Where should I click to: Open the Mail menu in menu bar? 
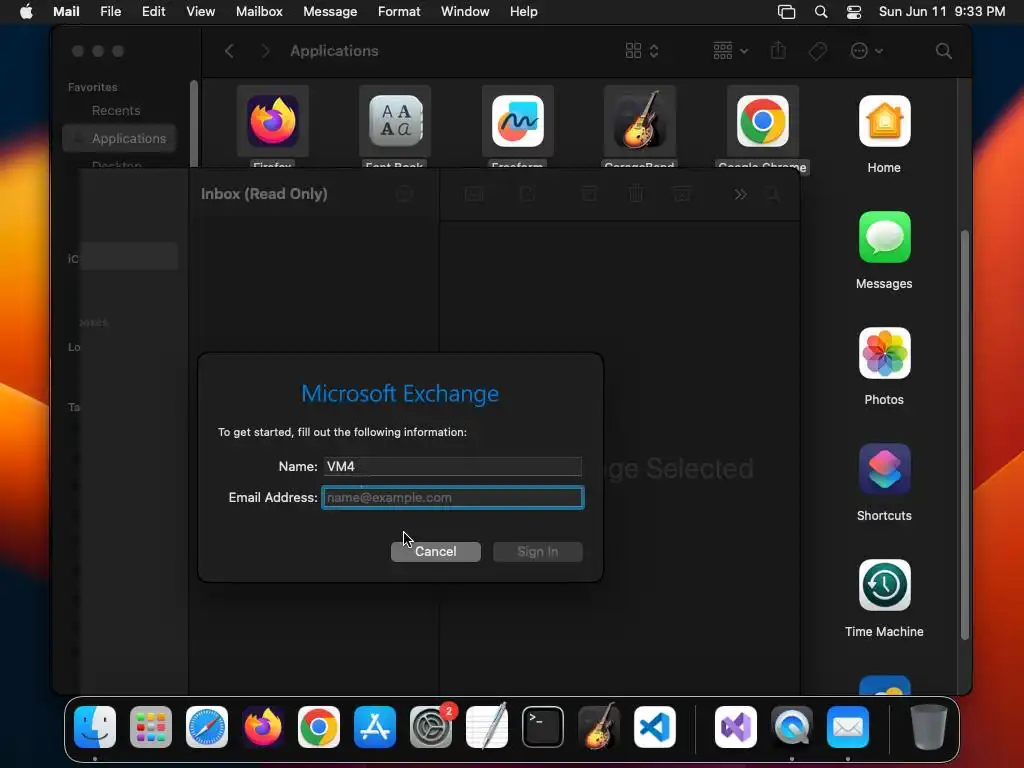pyautogui.click(x=66, y=12)
